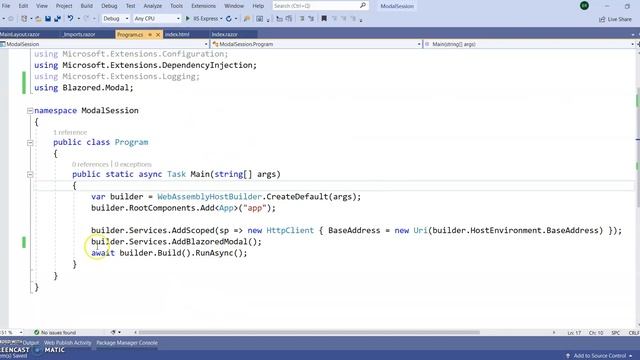
Task: Start debugging with IIS Express
Action: (202, 19)
